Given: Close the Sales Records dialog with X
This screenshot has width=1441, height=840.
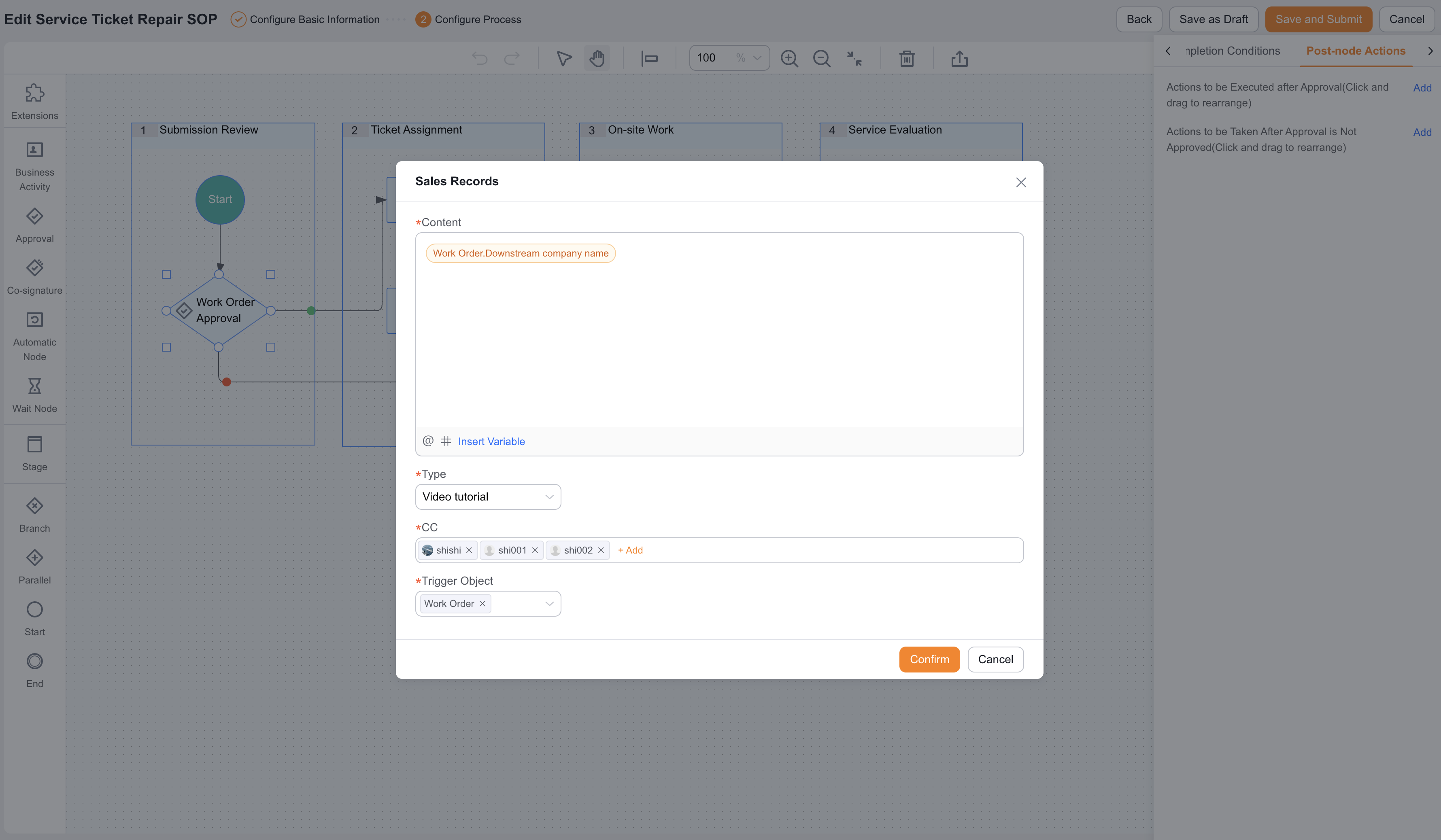Looking at the screenshot, I should click(1021, 182).
